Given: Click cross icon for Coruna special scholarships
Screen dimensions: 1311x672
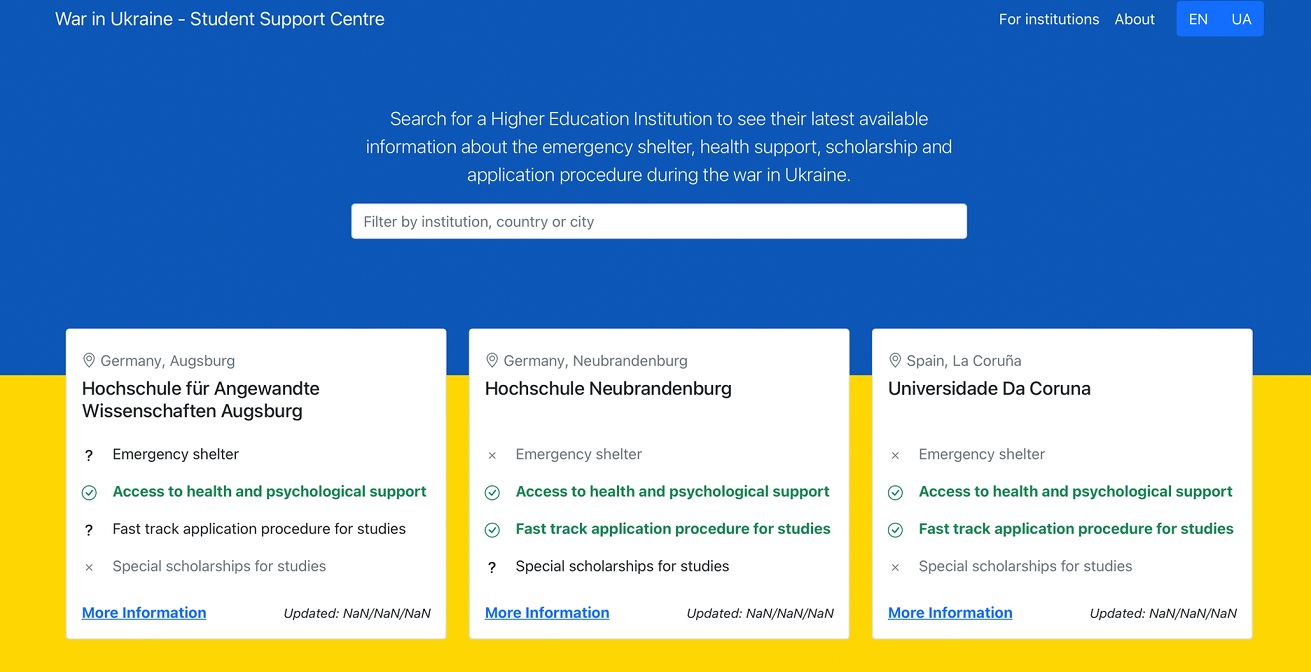Looking at the screenshot, I should 895,567.
